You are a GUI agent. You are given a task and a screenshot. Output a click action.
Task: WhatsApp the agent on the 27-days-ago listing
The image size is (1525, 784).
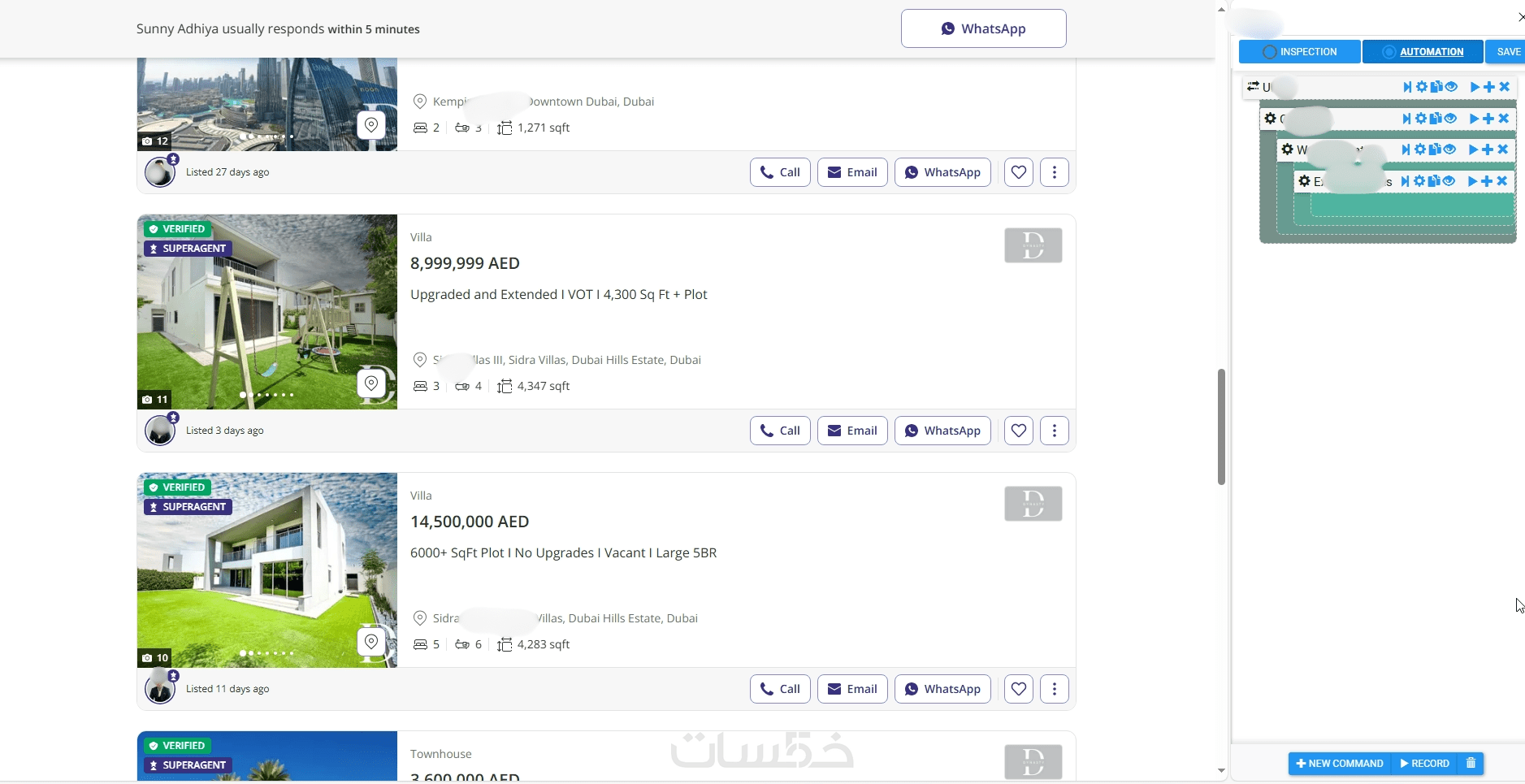click(x=942, y=172)
